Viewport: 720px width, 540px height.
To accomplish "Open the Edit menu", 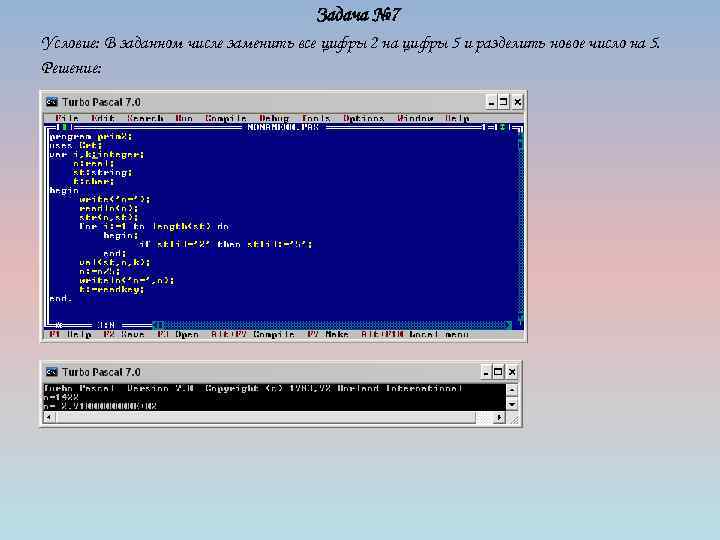I will tap(103, 118).
